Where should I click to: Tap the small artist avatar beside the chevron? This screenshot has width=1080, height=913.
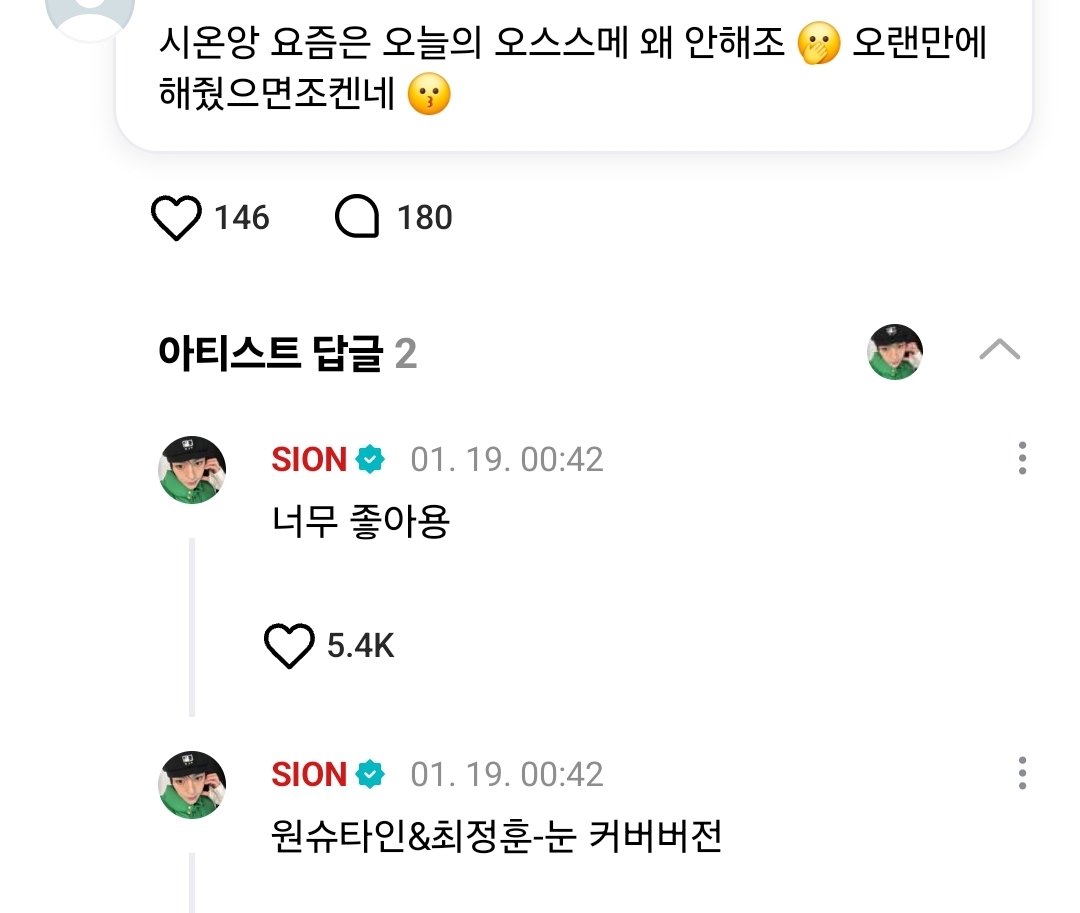click(x=894, y=352)
